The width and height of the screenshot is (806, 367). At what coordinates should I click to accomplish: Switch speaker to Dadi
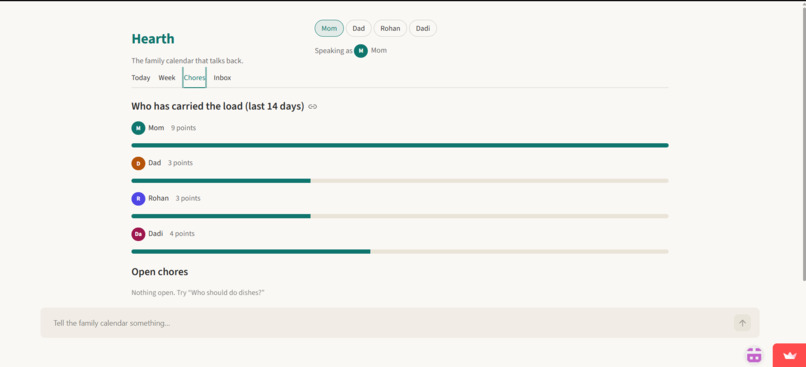coord(423,28)
